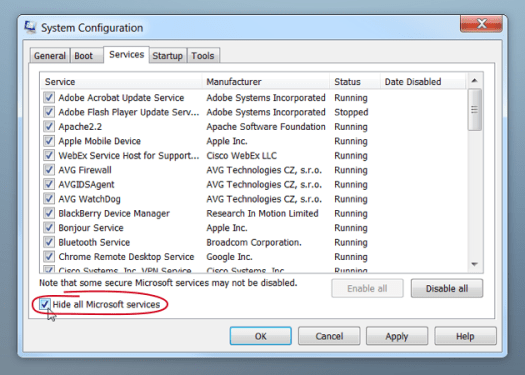This screenshot has width=525, height=375.
Task: Click the Running status for Apache2.2
Action: pos(351,127)
